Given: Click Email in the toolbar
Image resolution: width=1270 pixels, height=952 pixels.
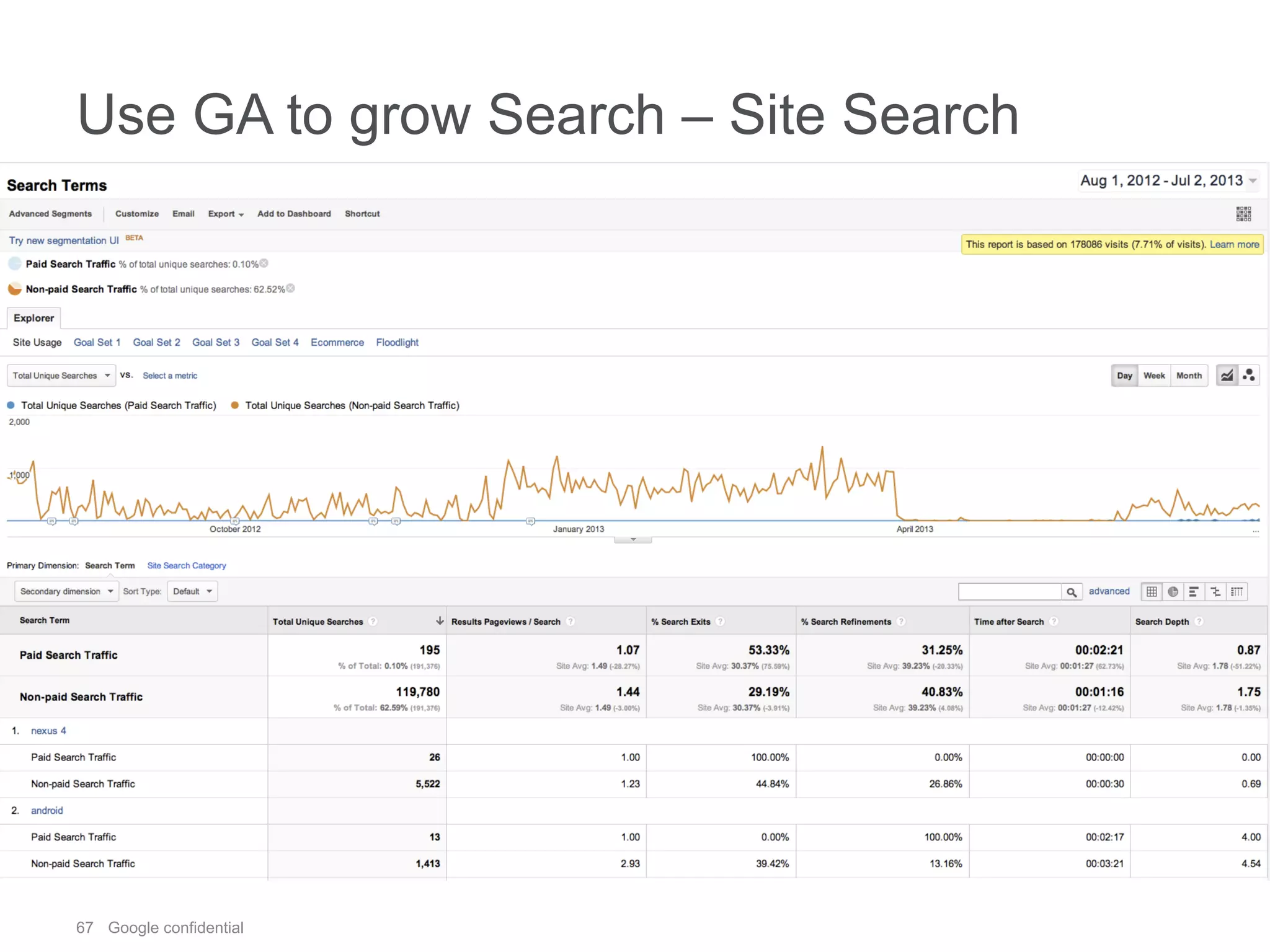Looking at the screenshot, I should click(x=184, y=214).
